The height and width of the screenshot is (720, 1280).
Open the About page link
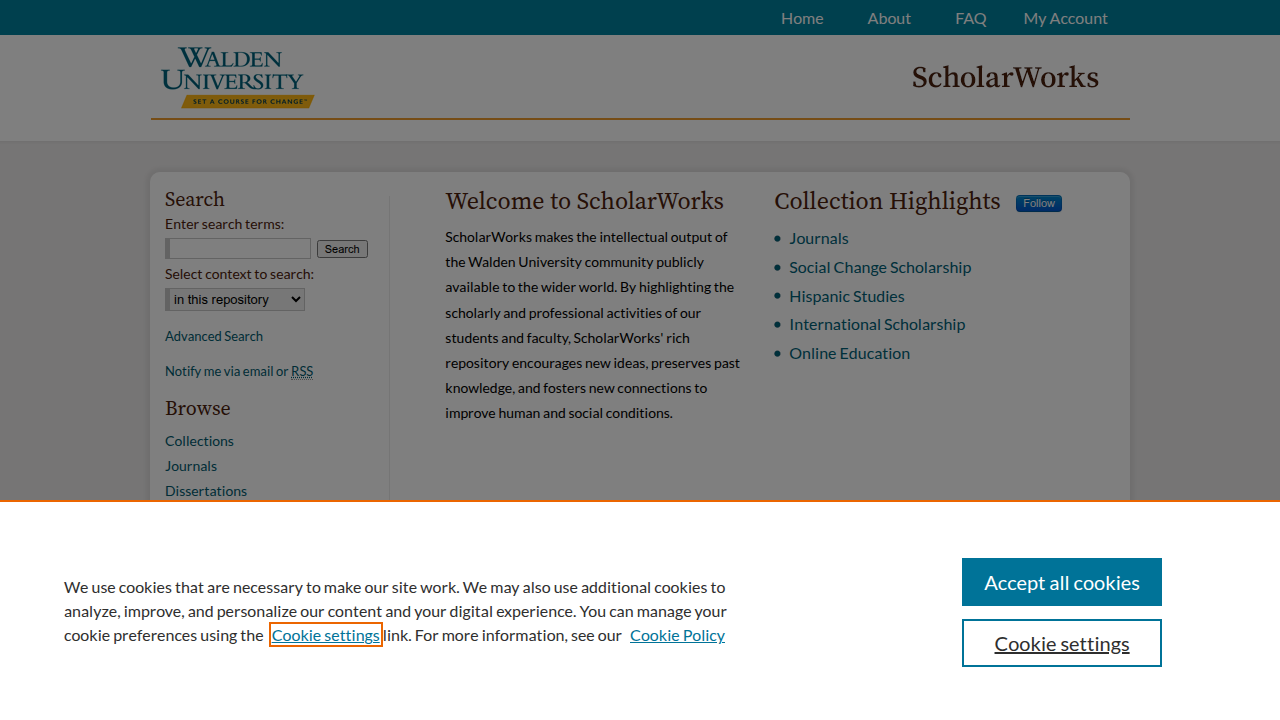click(x=889, y=18)
